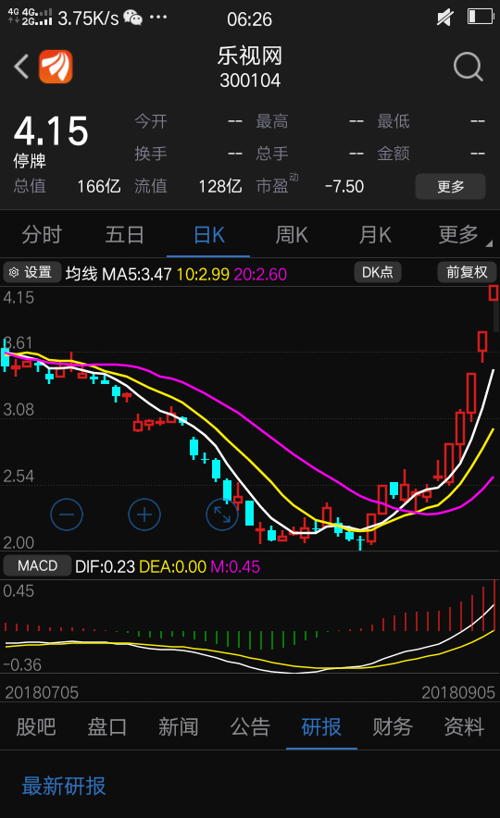Tap the current price 4.15
Image resolution: width=500 pixels, height=818 pixels.
tap(51, 131)
